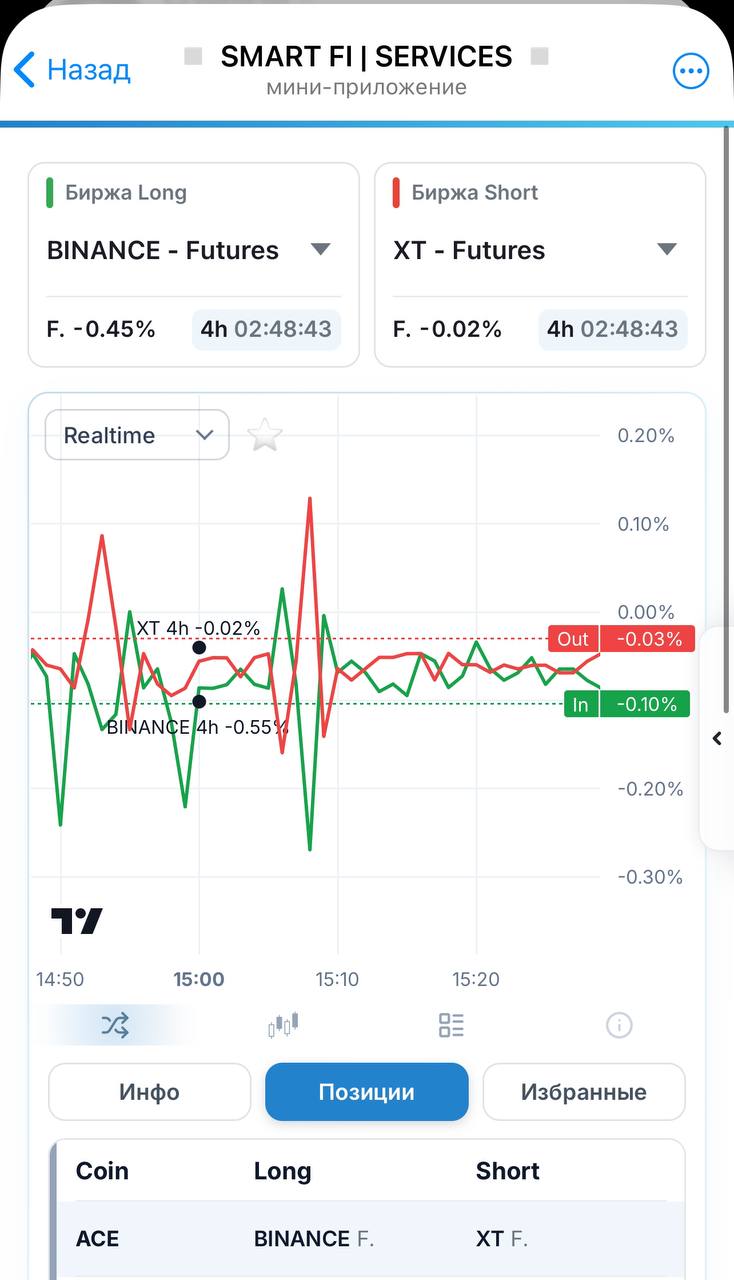Expand the Realtime timeframe dropdown

point(137,435)
